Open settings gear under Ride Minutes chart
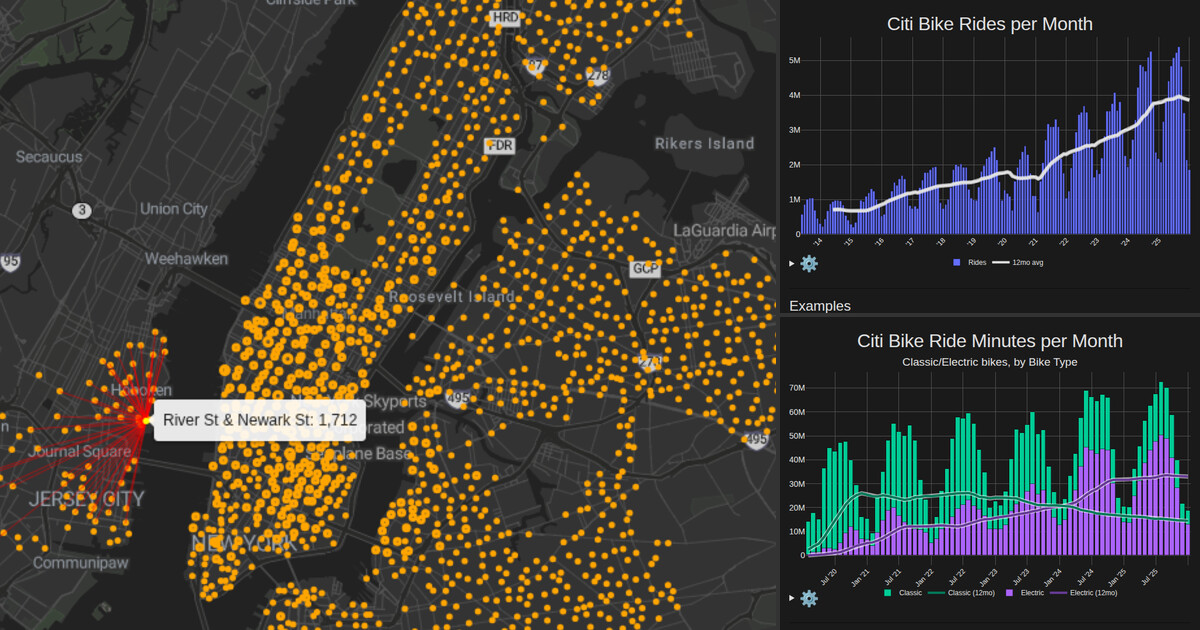 [x=809, y=598]
